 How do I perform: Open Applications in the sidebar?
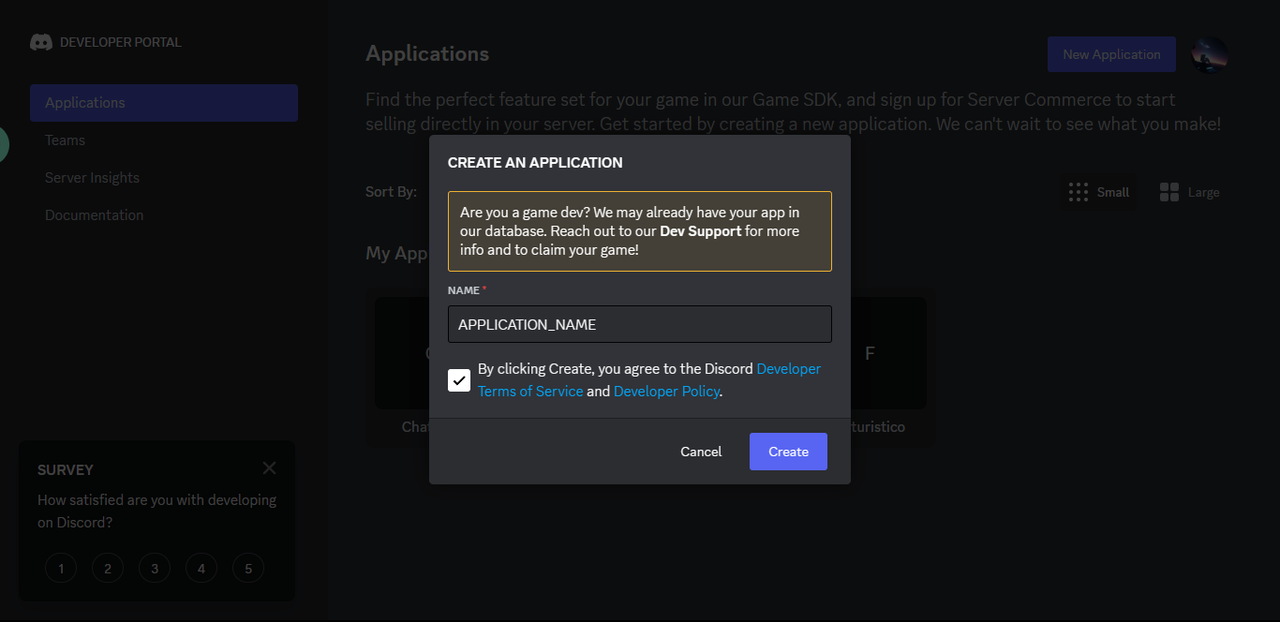tap(164, 103)
